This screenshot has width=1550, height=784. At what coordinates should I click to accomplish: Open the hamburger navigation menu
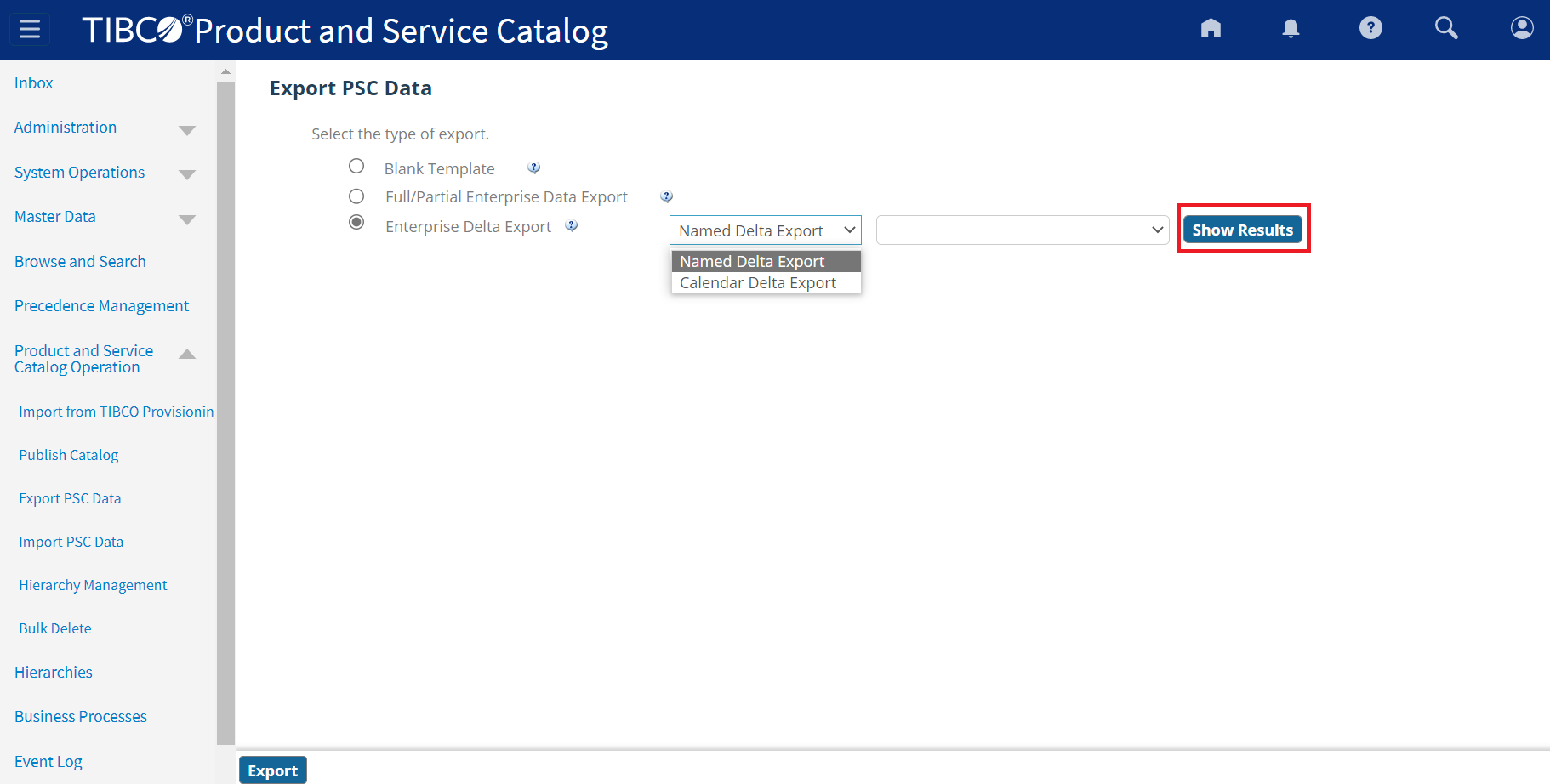pos(30,30)
